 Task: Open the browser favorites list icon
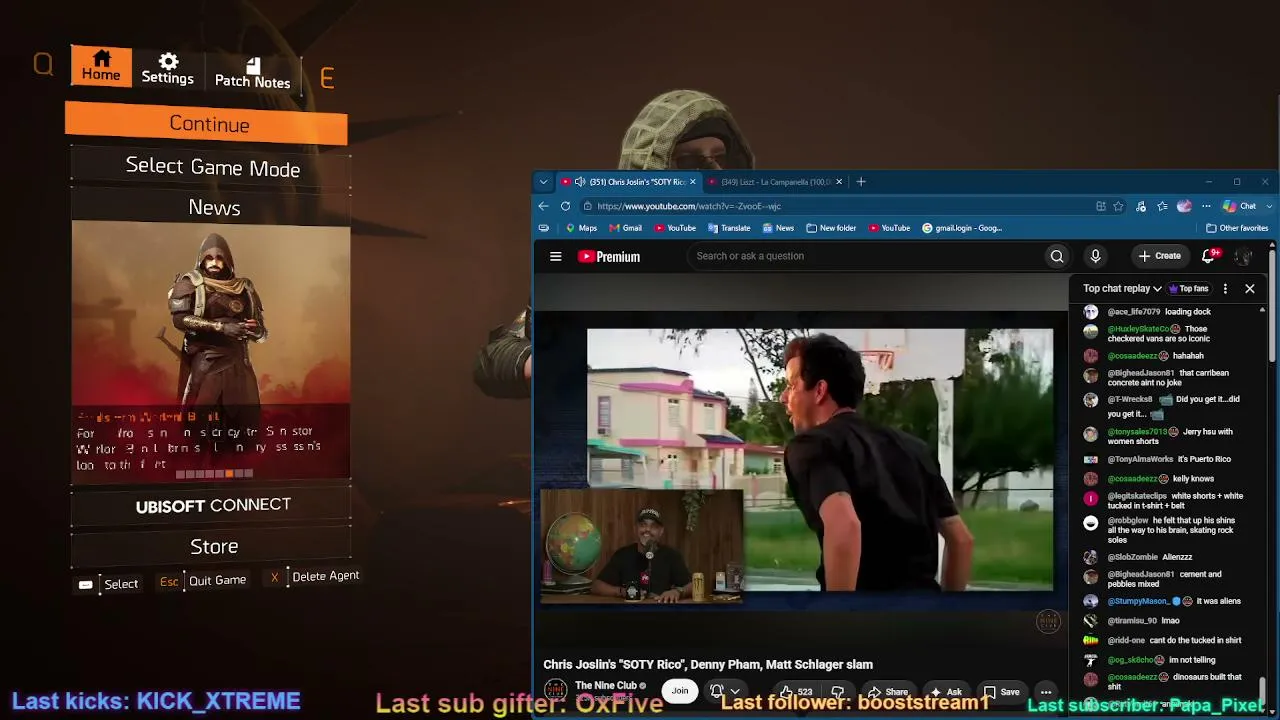pyautogui.click(x=1162, y=206)
